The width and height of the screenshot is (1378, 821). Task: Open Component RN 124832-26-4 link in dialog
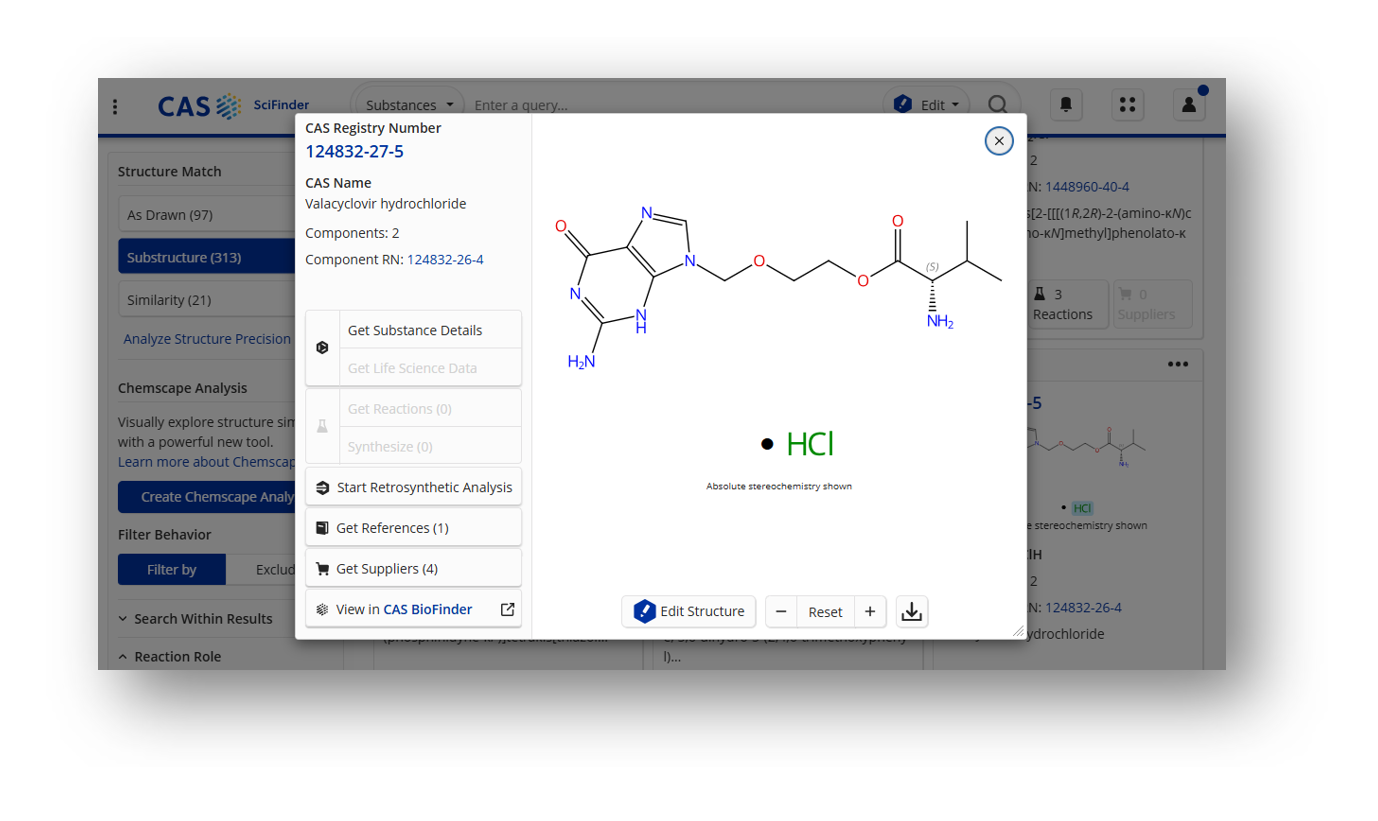coord(445,259)
